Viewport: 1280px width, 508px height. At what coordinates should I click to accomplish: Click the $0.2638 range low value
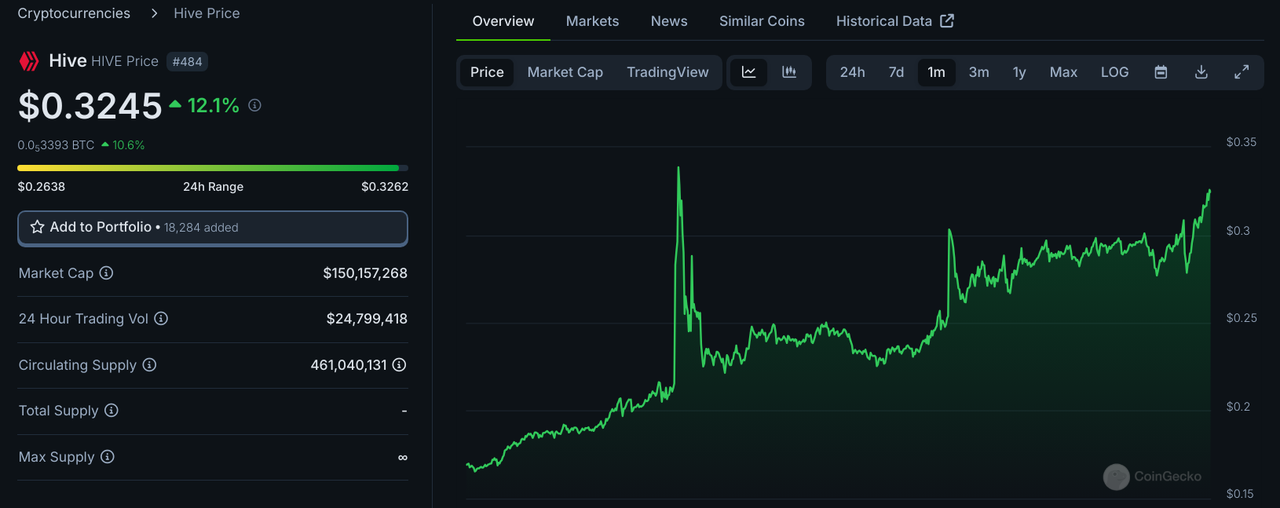41,187
